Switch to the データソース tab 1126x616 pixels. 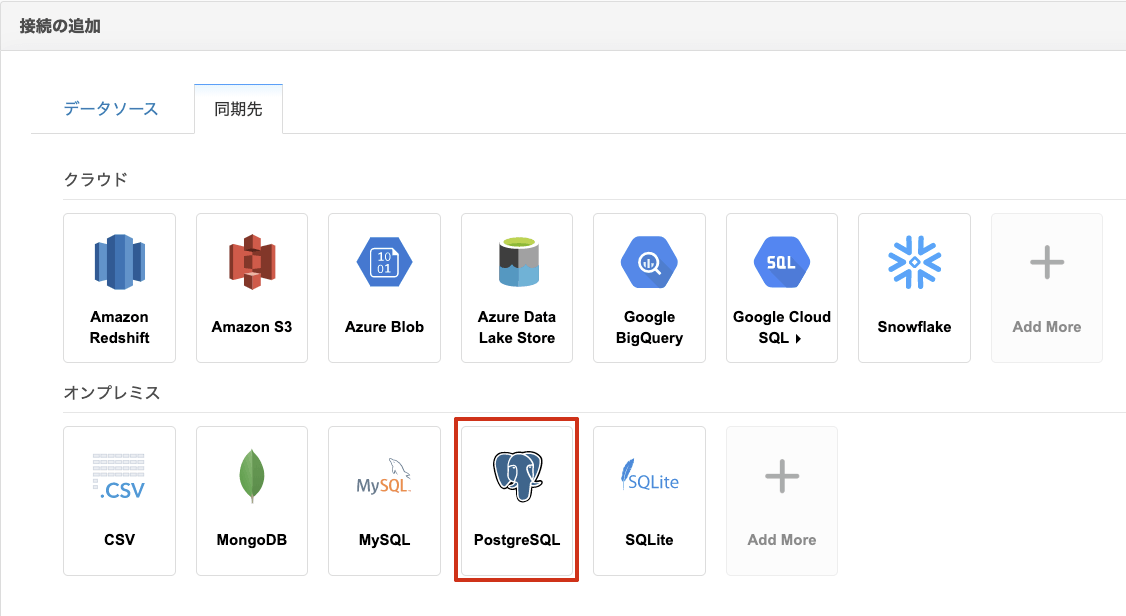click(x=111, y=109)
